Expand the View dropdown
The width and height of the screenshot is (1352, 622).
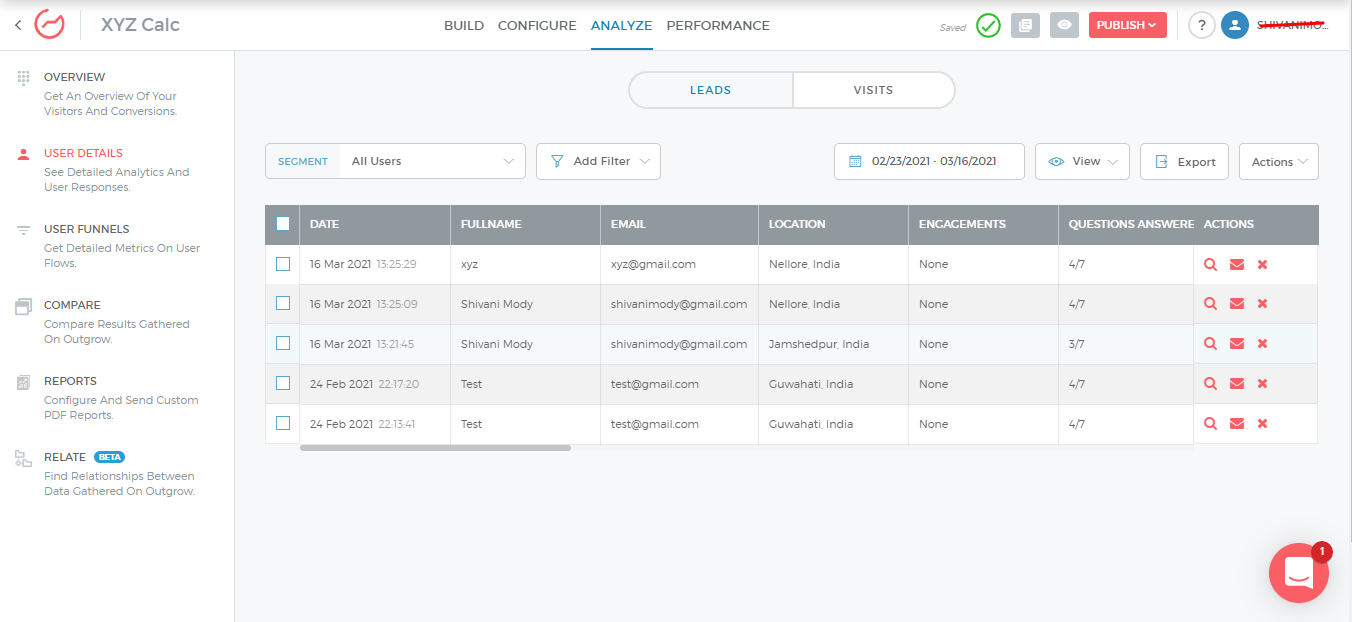pos(1082,161)
